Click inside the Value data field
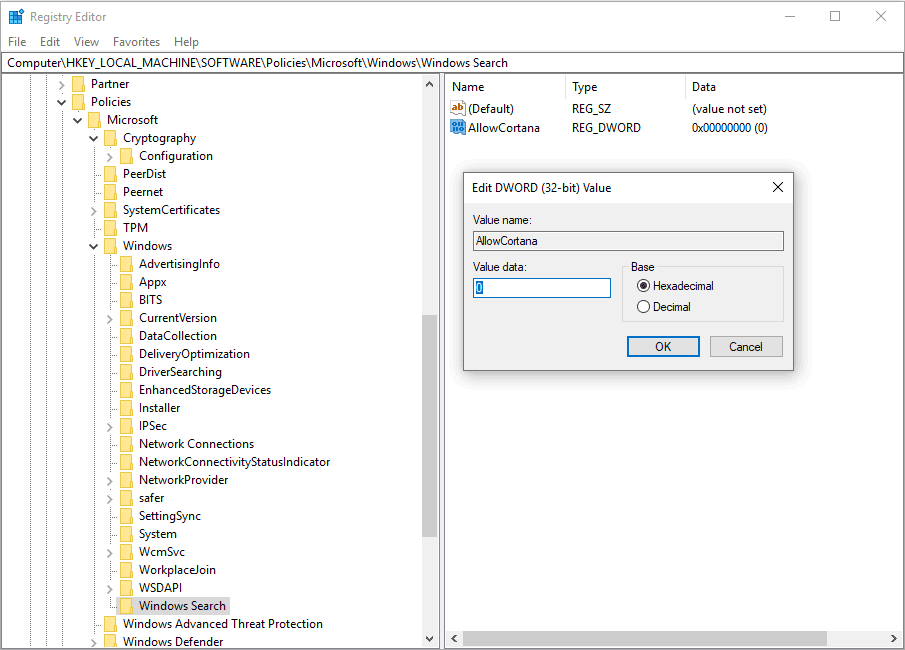 click(x=540, y=287)
